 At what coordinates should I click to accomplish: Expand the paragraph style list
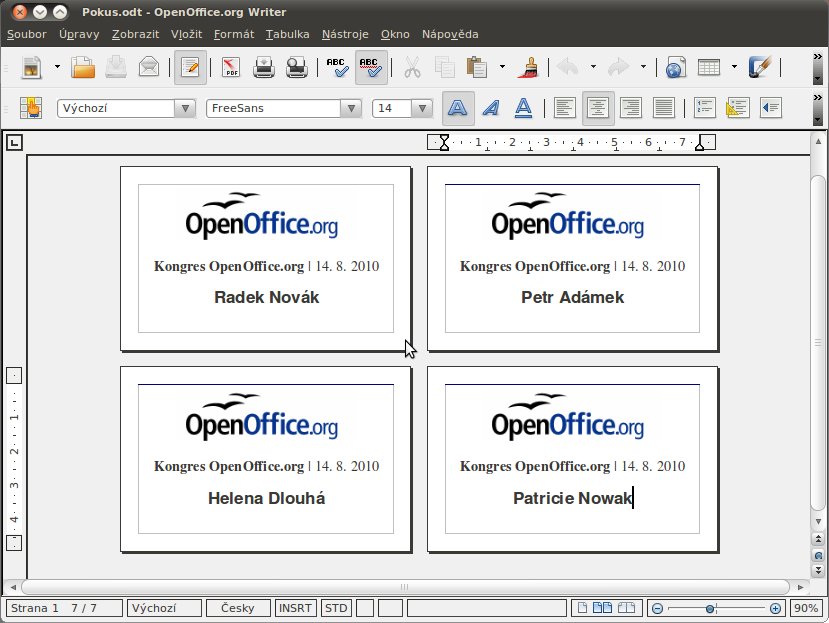click(x=185, y=108)
